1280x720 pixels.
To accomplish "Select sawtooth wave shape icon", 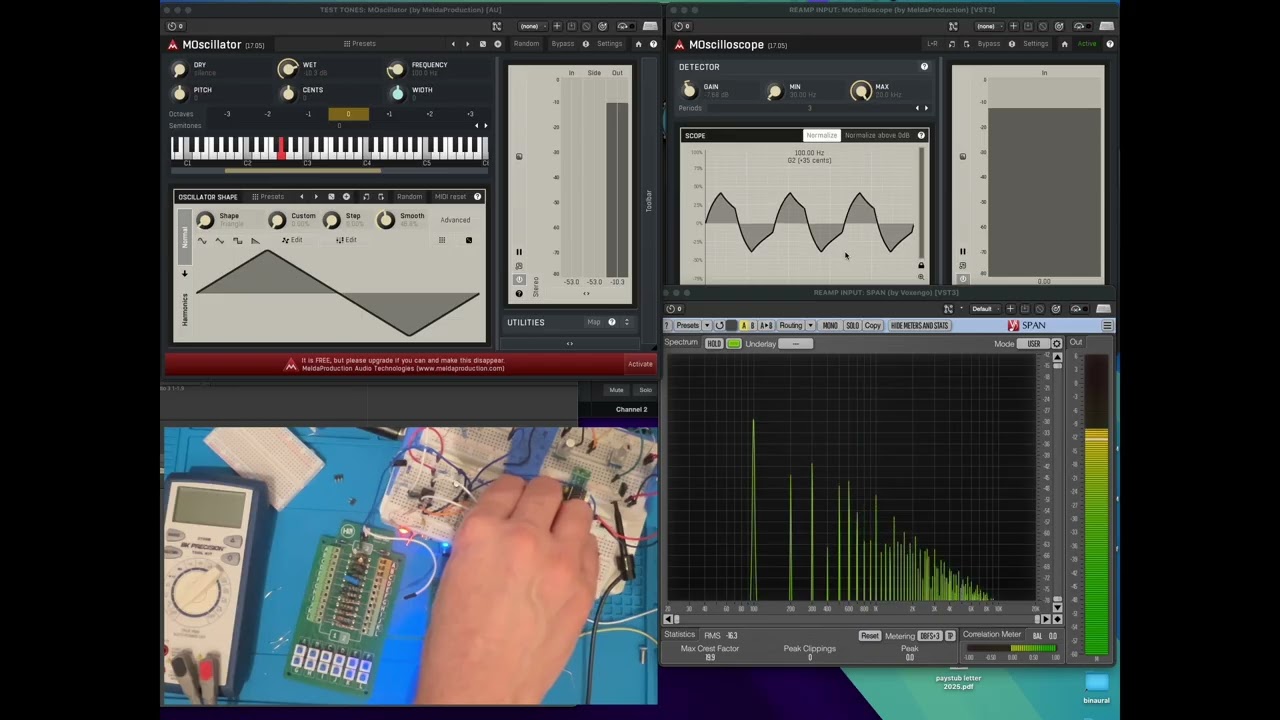I will coord(255,240).
